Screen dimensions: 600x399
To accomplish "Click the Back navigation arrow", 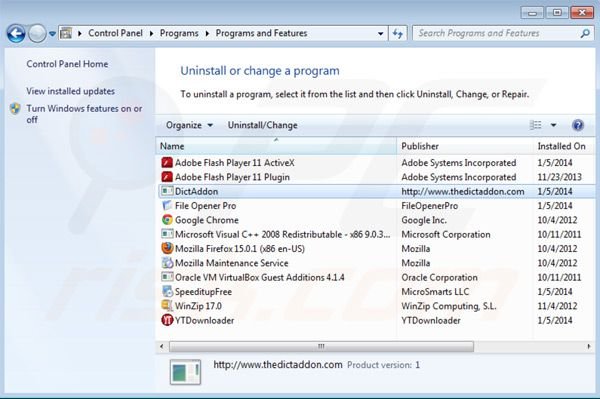I will pos(16,34).
